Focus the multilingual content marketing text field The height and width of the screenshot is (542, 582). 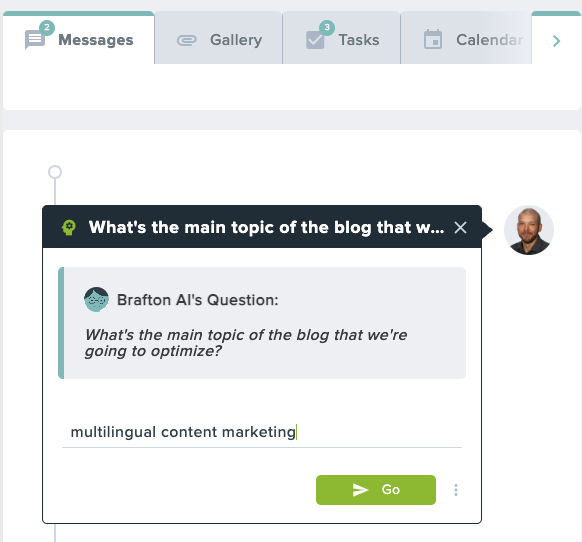pyautogui.click(x=262, y=432)
